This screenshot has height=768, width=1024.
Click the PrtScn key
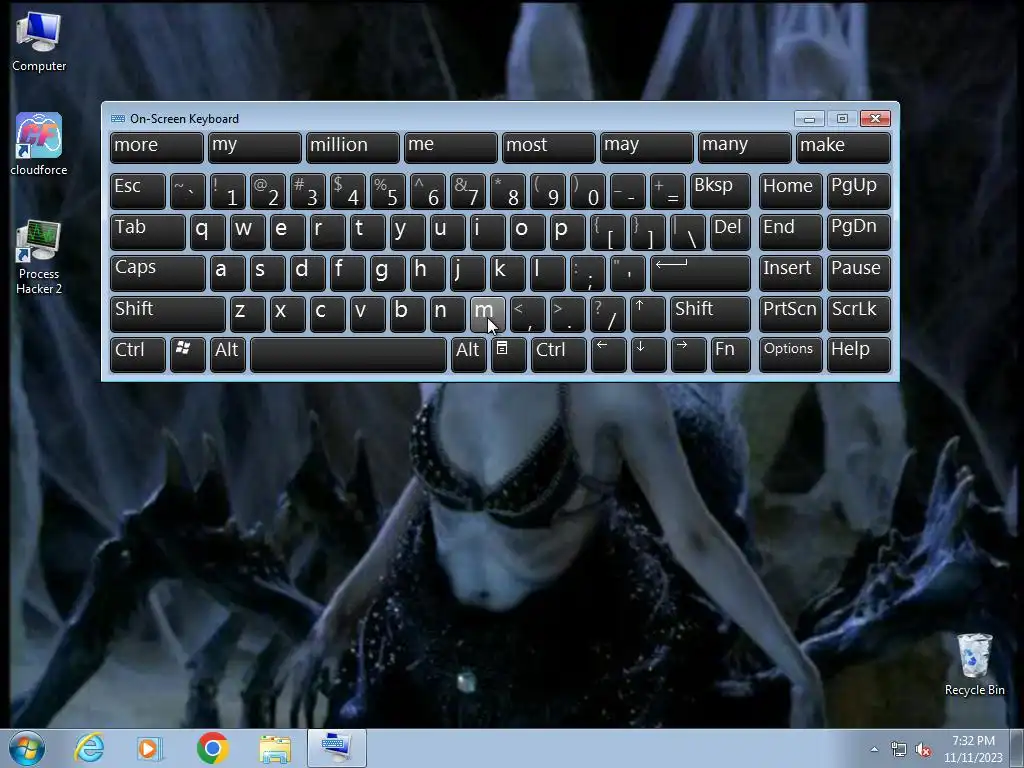point(790,314)
